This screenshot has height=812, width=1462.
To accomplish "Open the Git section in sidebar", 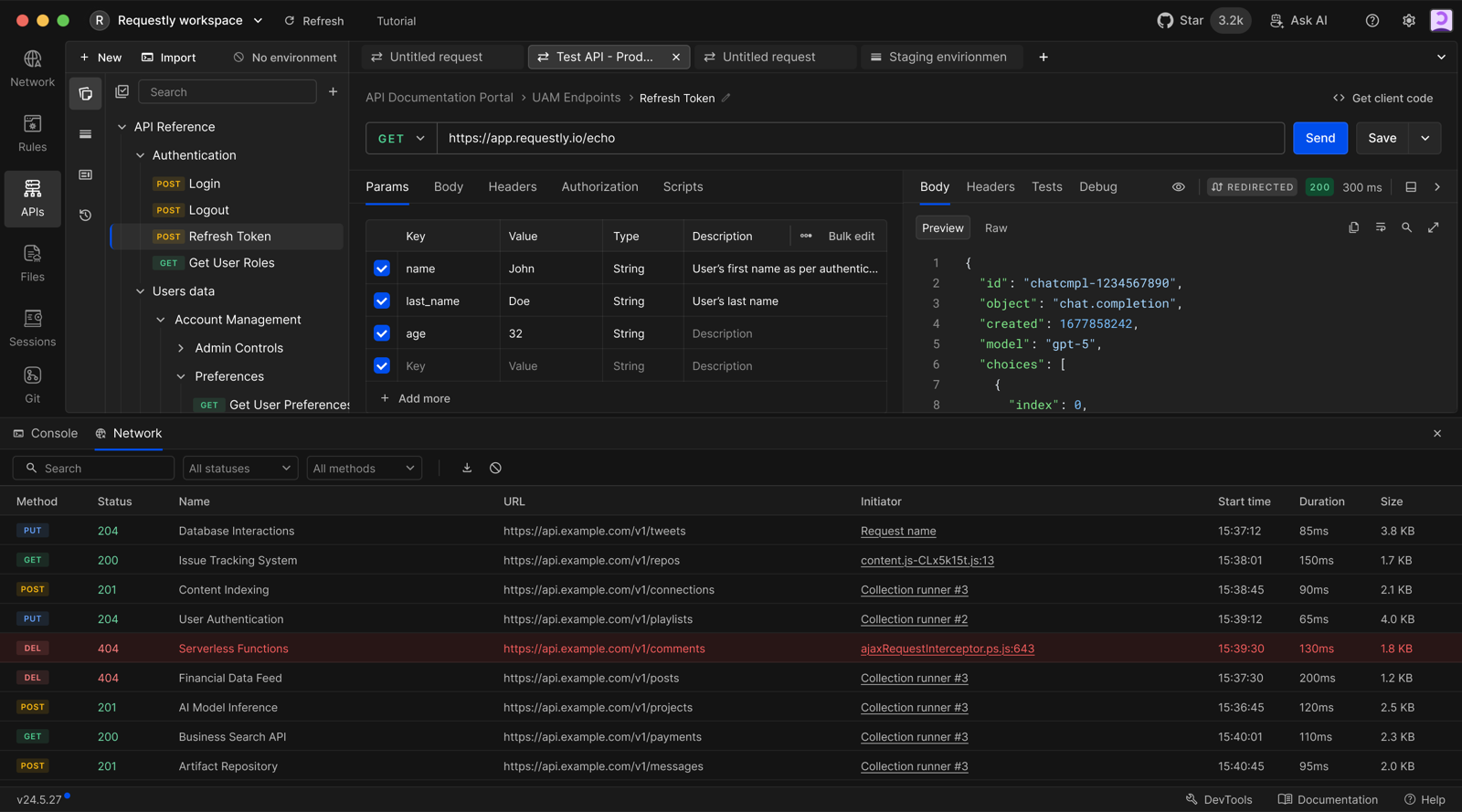I will (x=33, y=385).
